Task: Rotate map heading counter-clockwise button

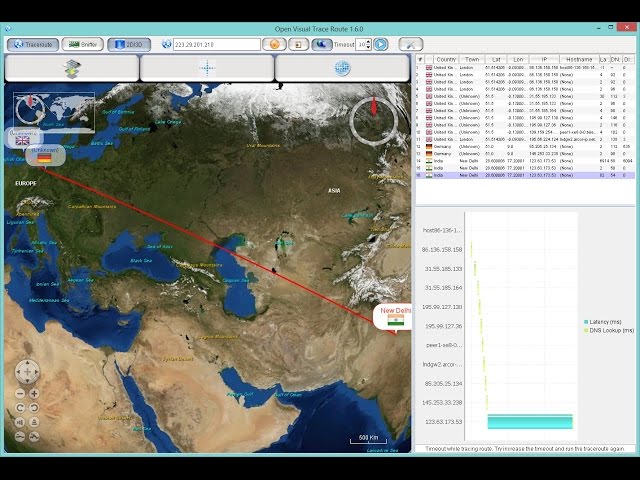Action: pyautogui.click(x=34, y=408)
